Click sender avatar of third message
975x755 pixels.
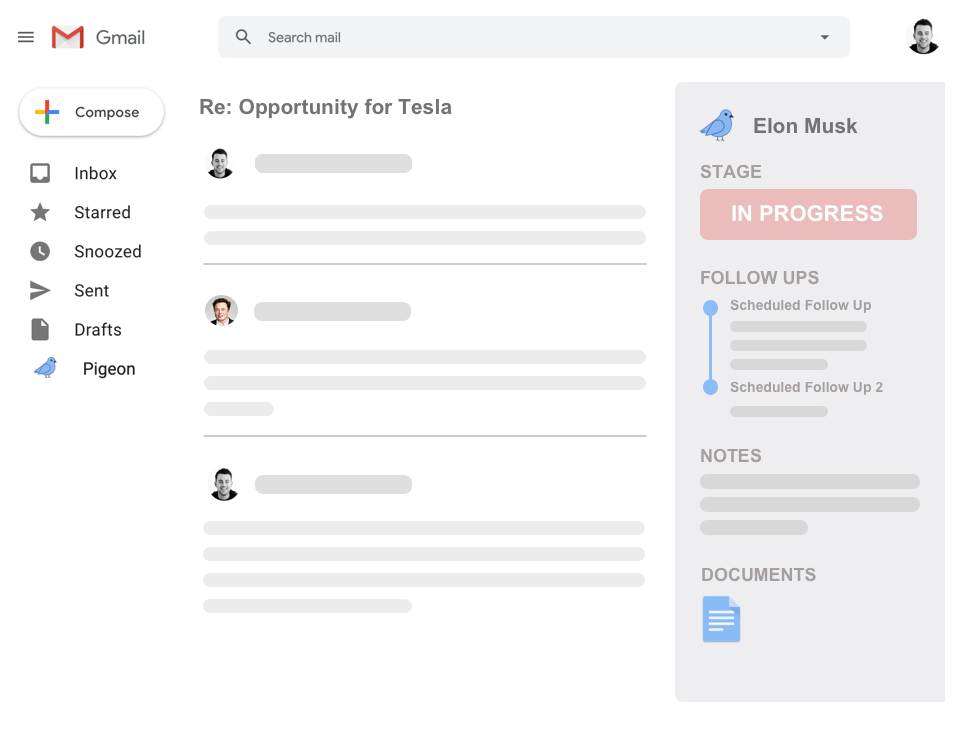click(x=224, y=484)
